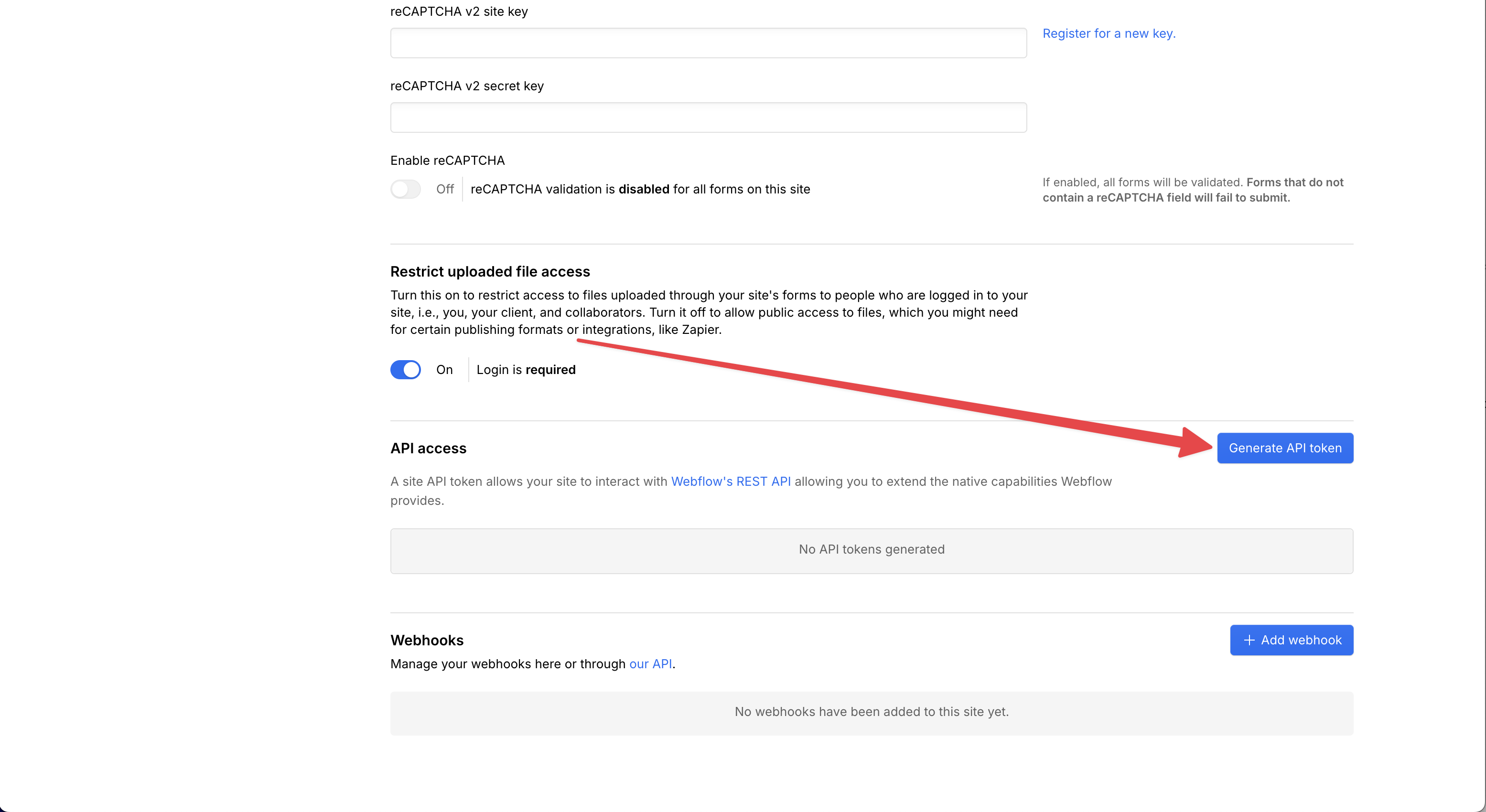Click the Webhooks heading
1486x812 pixels.
[427, 640]
